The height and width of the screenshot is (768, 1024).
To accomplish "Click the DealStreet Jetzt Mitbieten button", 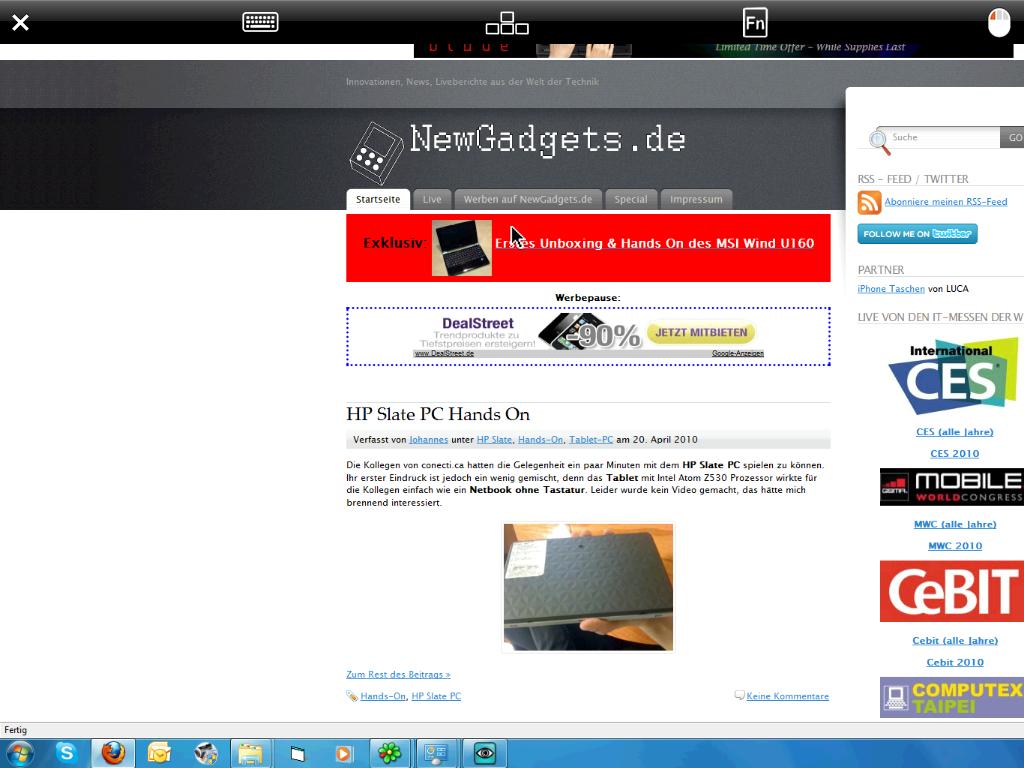I will pos(701,332).
